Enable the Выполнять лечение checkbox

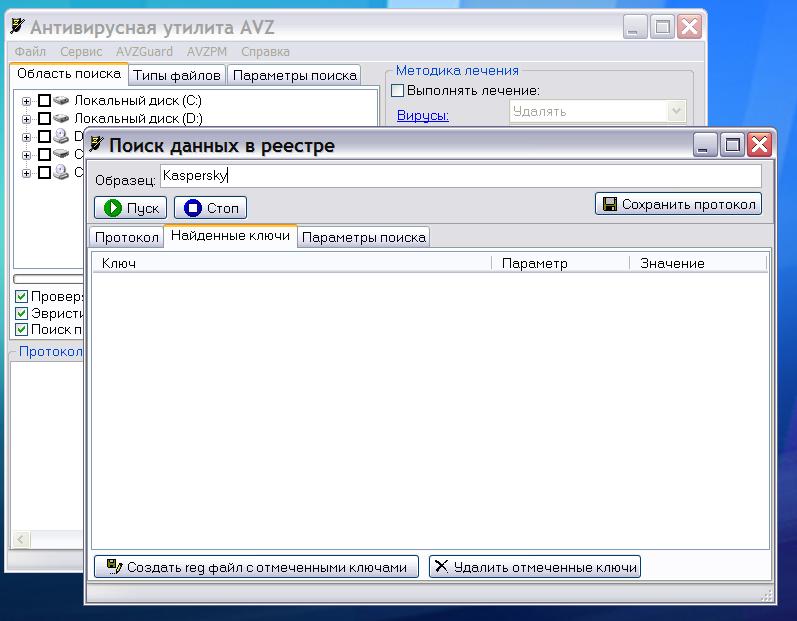(x=397, y=90)
